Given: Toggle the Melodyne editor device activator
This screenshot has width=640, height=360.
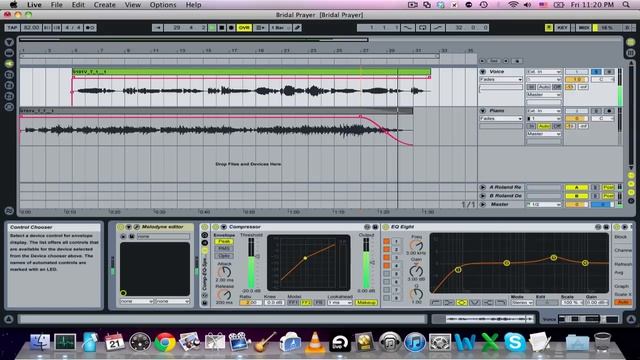Looking at the screenshot, I should 120,227.
